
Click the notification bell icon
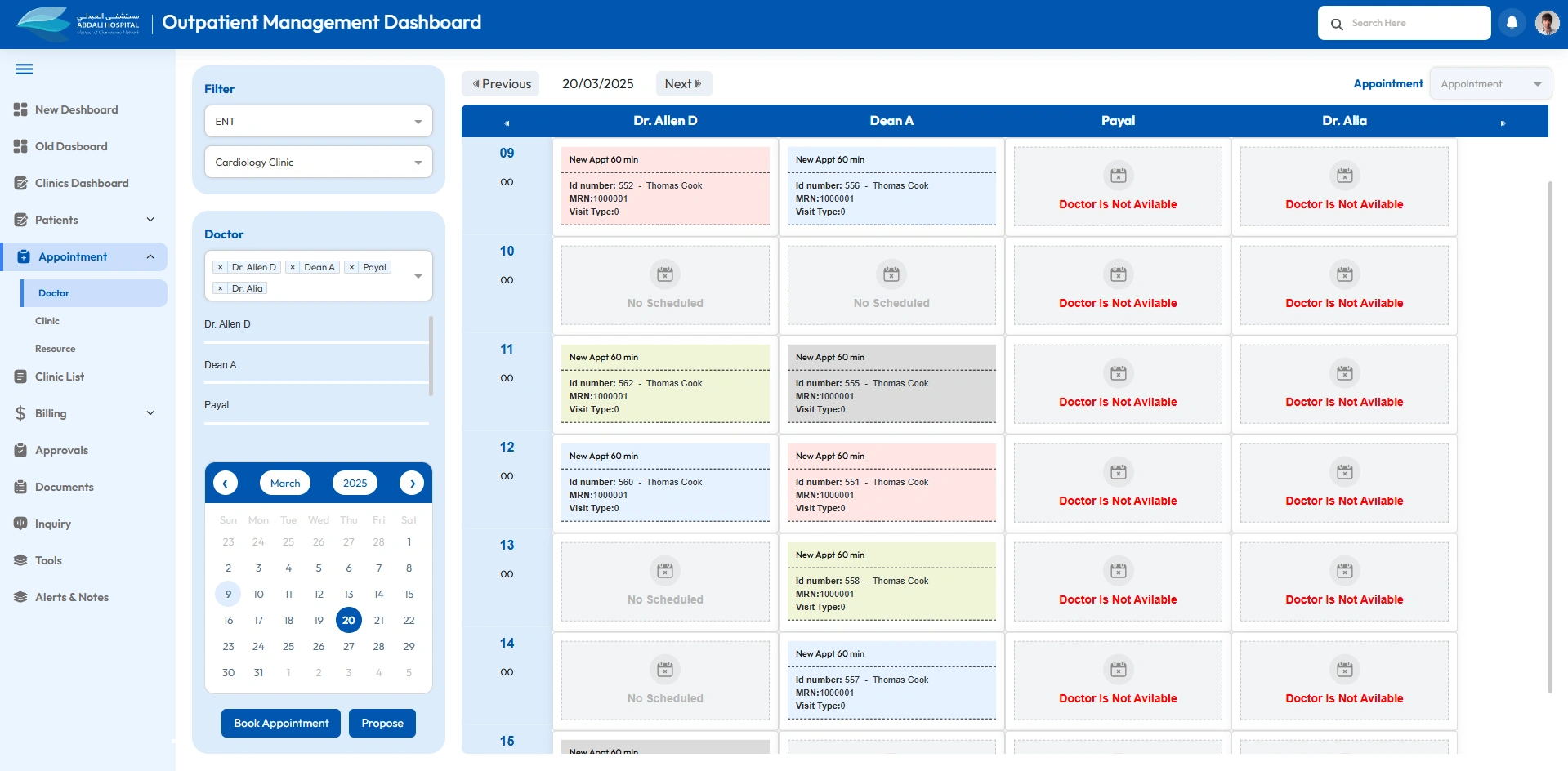[1512, 23]
